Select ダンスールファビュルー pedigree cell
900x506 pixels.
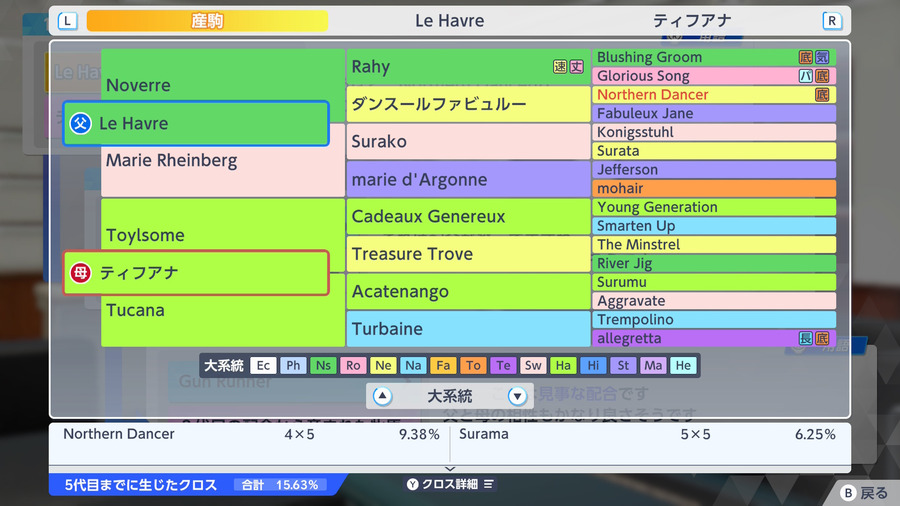point(468,104)
